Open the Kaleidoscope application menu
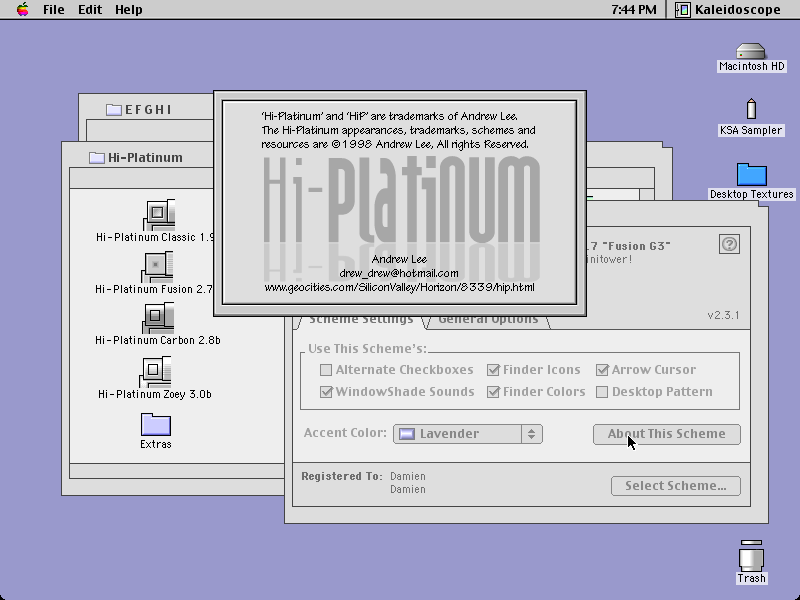Image resolution: width=800 pixels, height=600 pixels. (729, 10)
